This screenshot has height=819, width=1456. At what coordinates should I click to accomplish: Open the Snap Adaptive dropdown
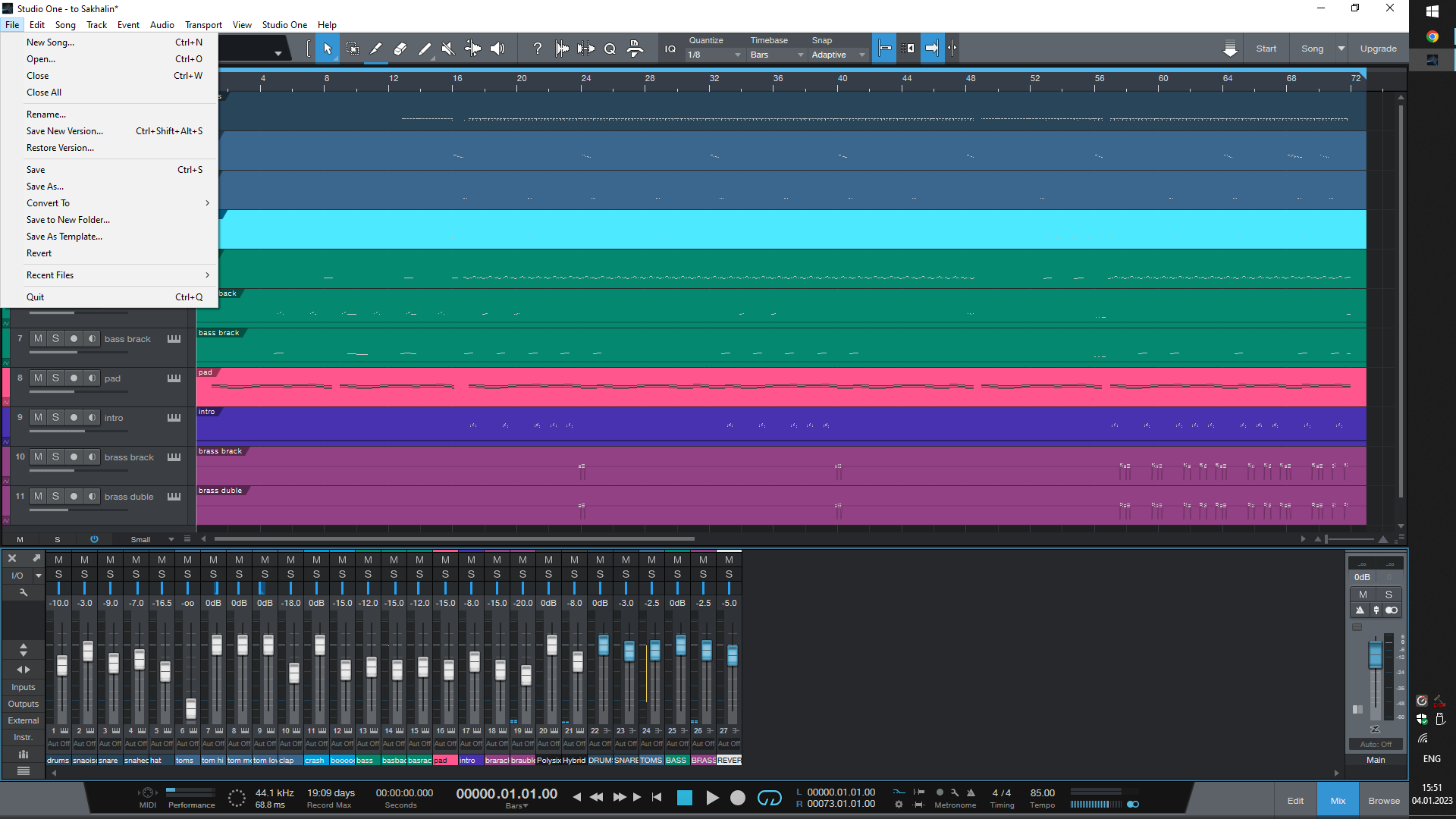click(x=838, y=55)
